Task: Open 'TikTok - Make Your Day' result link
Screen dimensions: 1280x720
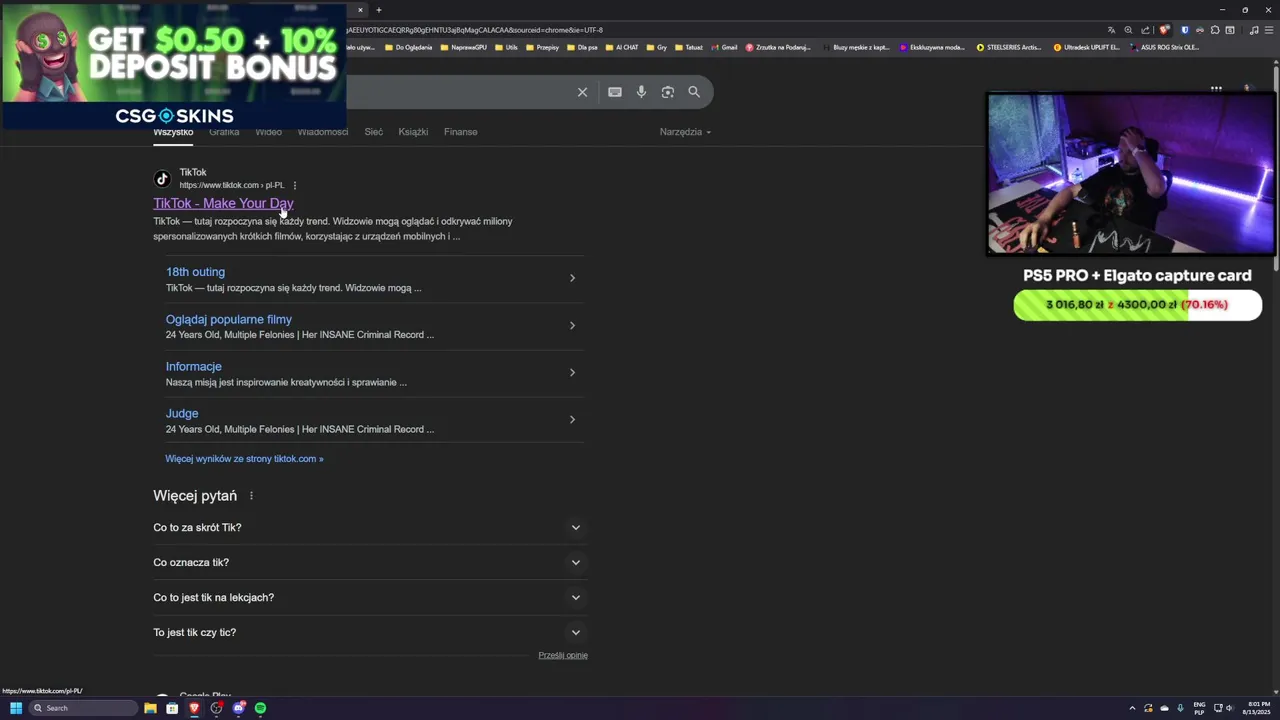Action: (x=223, y=203)
